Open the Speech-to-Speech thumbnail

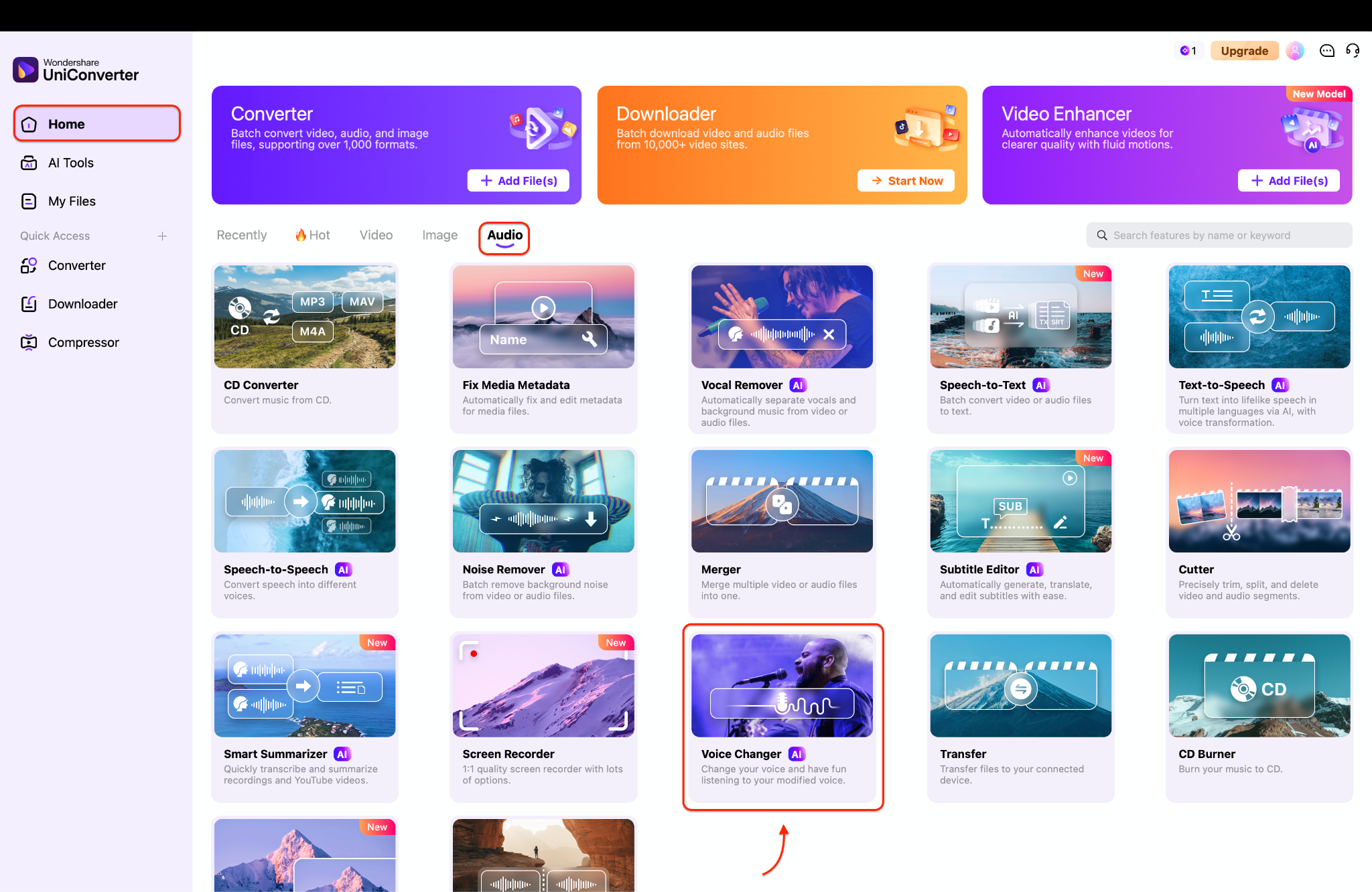(x=305, y=501)
